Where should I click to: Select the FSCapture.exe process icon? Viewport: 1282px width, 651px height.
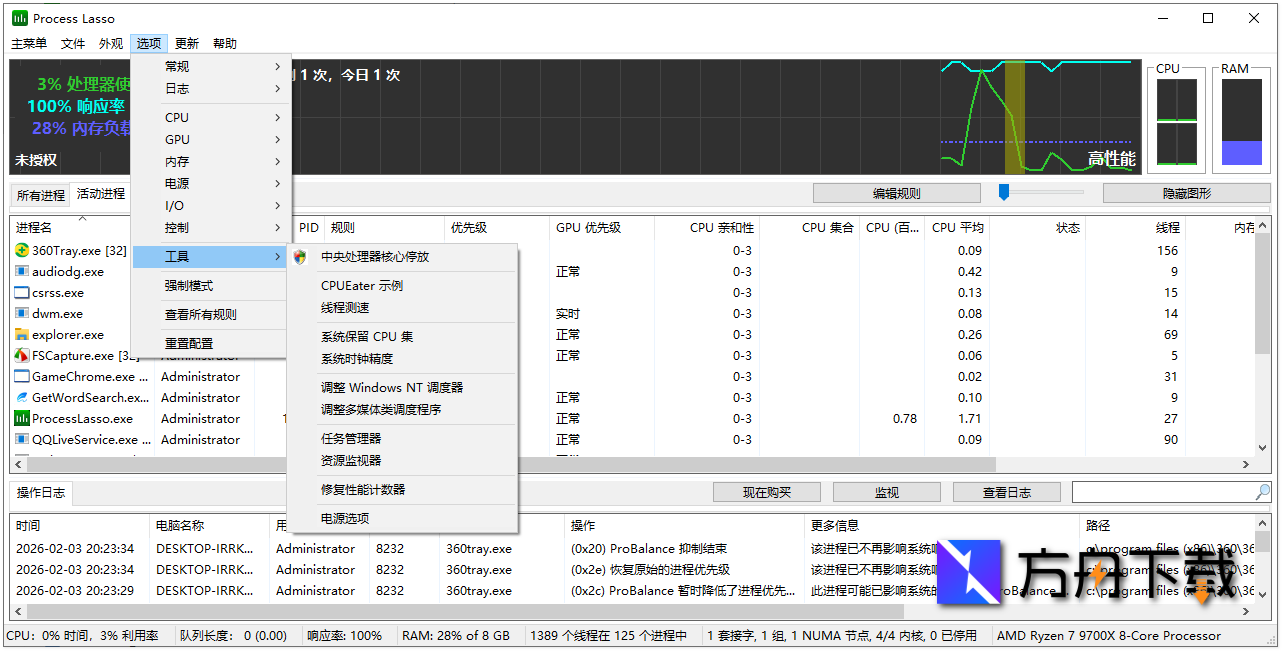22,356
